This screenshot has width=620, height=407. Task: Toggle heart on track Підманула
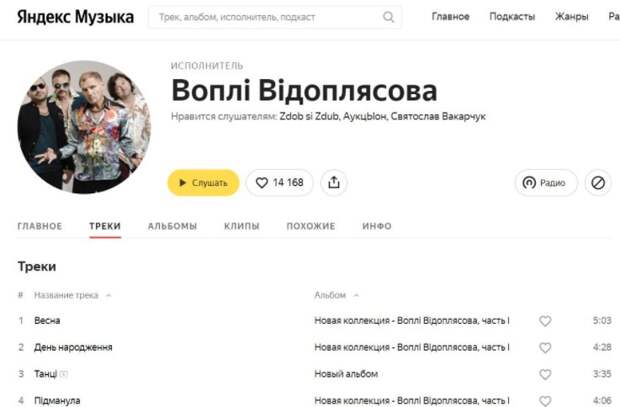[545, 401]
